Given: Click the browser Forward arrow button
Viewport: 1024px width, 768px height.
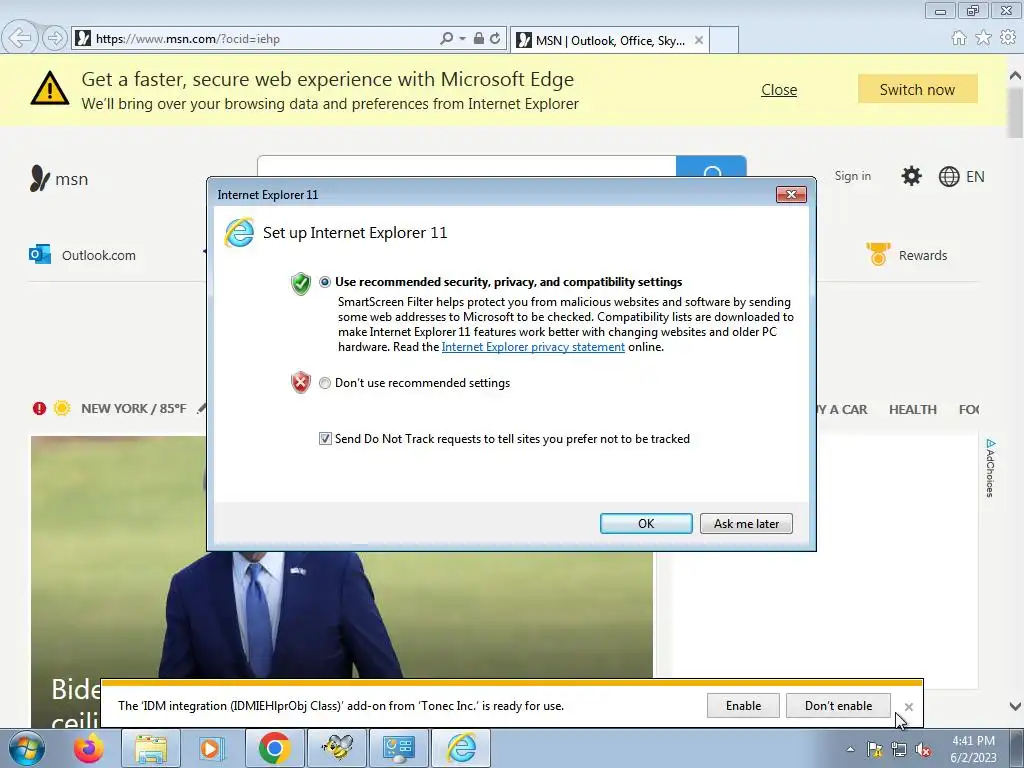Looking at the screenshot, I should (x=55, y=39).
